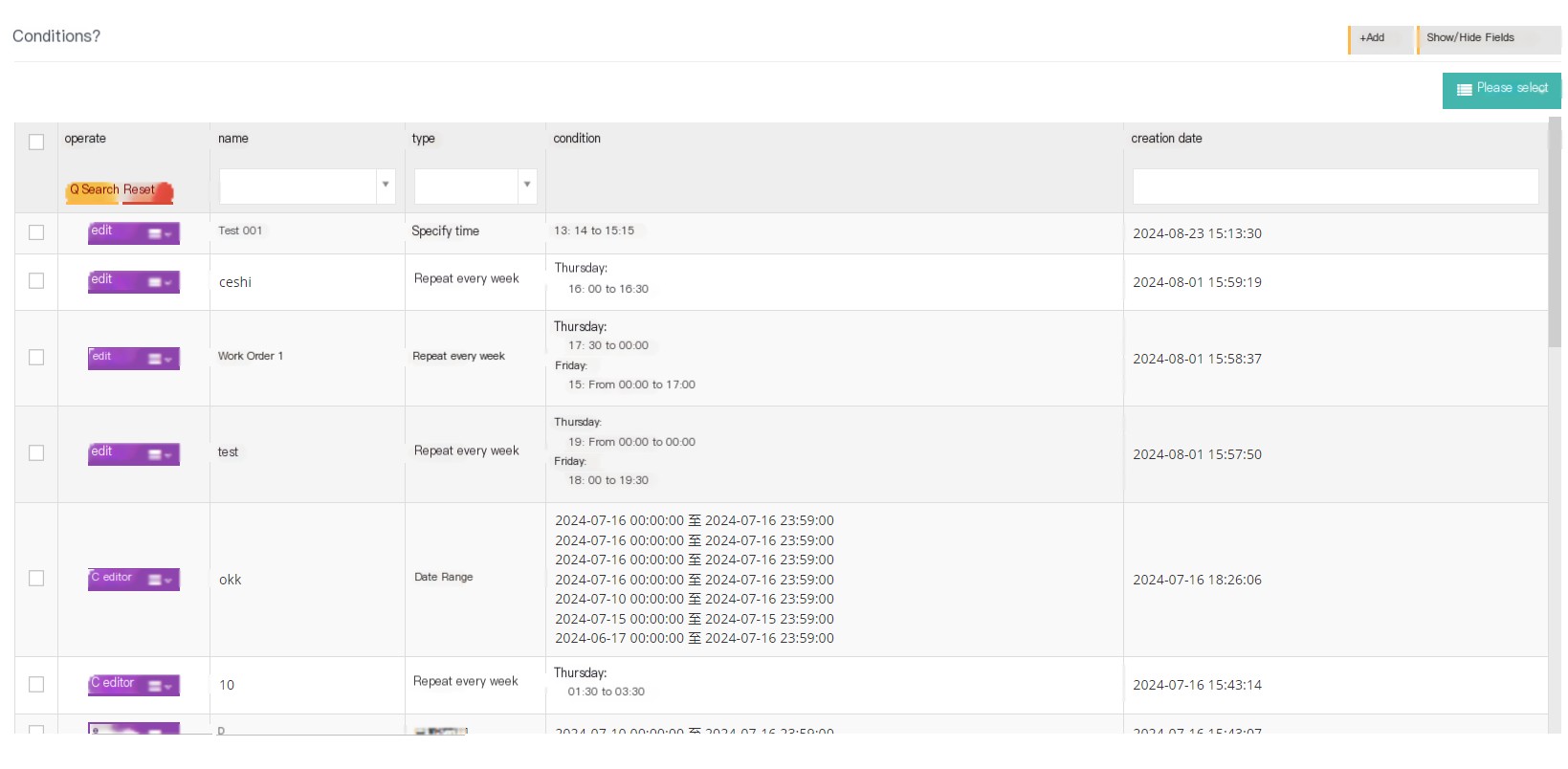Open action menu icon for okk row
This screenshot has width=1568, height=769.
tap(159, 580)
